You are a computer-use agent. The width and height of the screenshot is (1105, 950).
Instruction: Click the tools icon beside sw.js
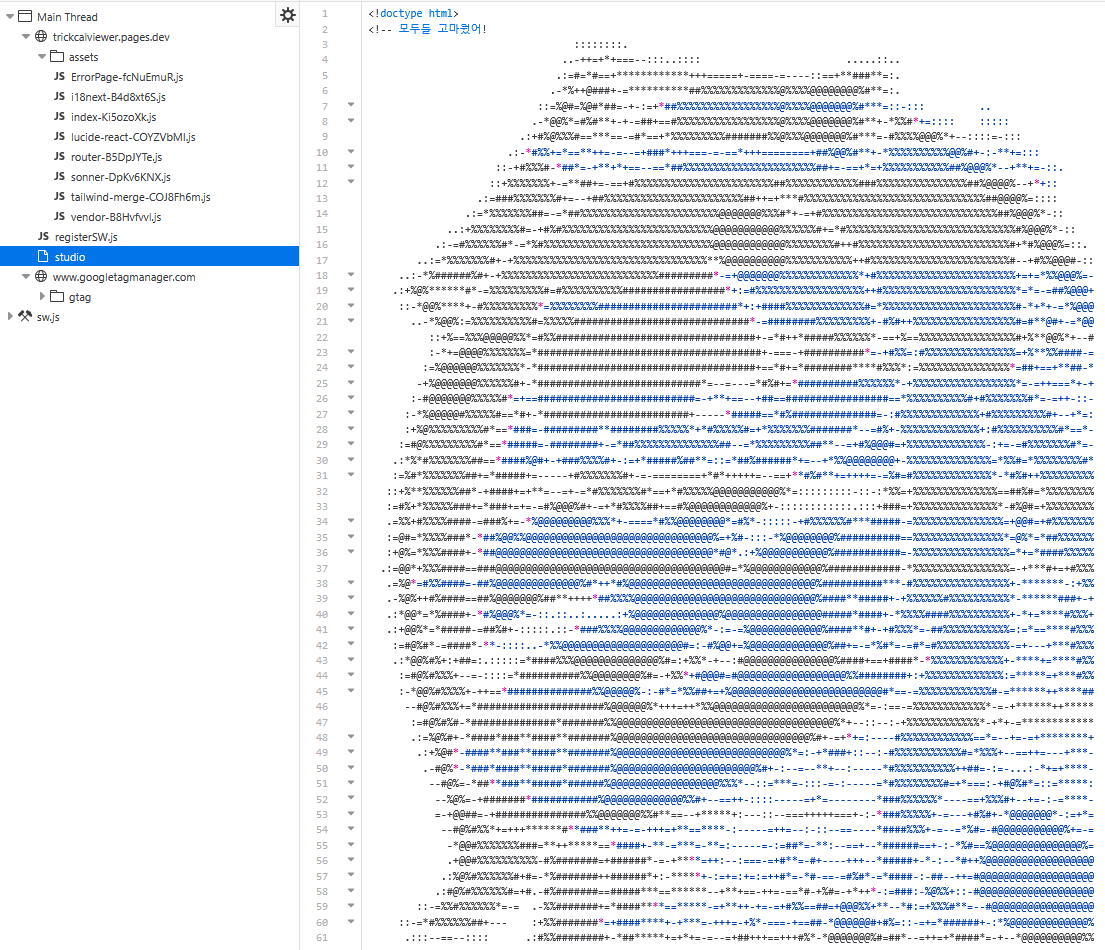[25, 316]
